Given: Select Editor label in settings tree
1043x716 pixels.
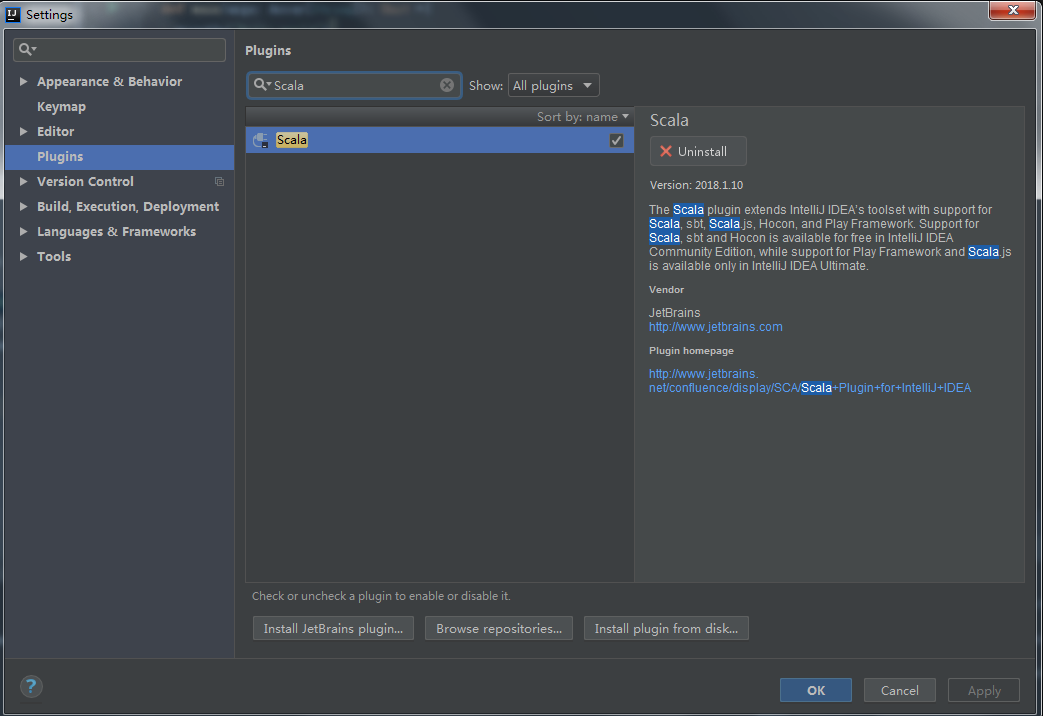Looking at the screenshot, I should tap(55, 131).
